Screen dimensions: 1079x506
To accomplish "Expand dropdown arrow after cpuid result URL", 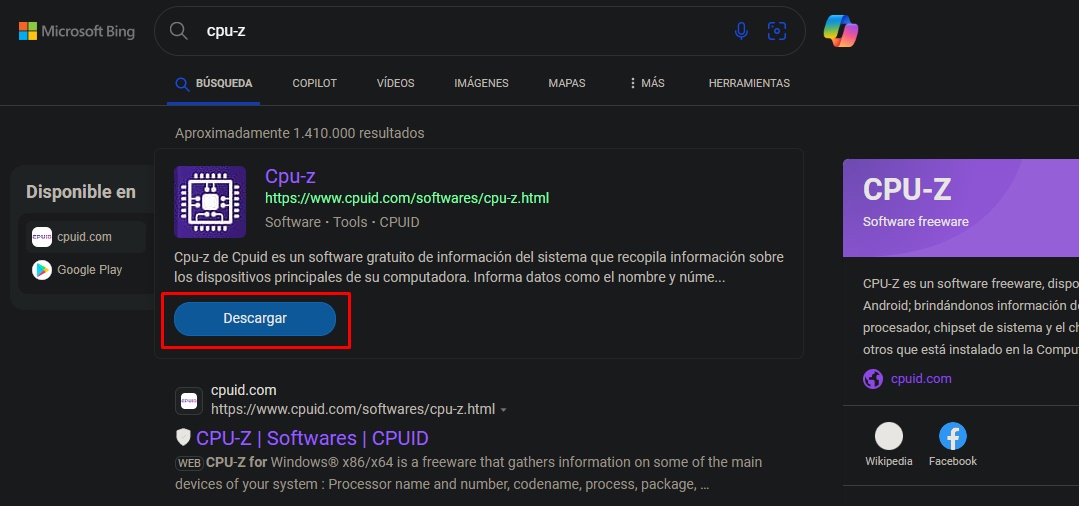I will point(504,410).
